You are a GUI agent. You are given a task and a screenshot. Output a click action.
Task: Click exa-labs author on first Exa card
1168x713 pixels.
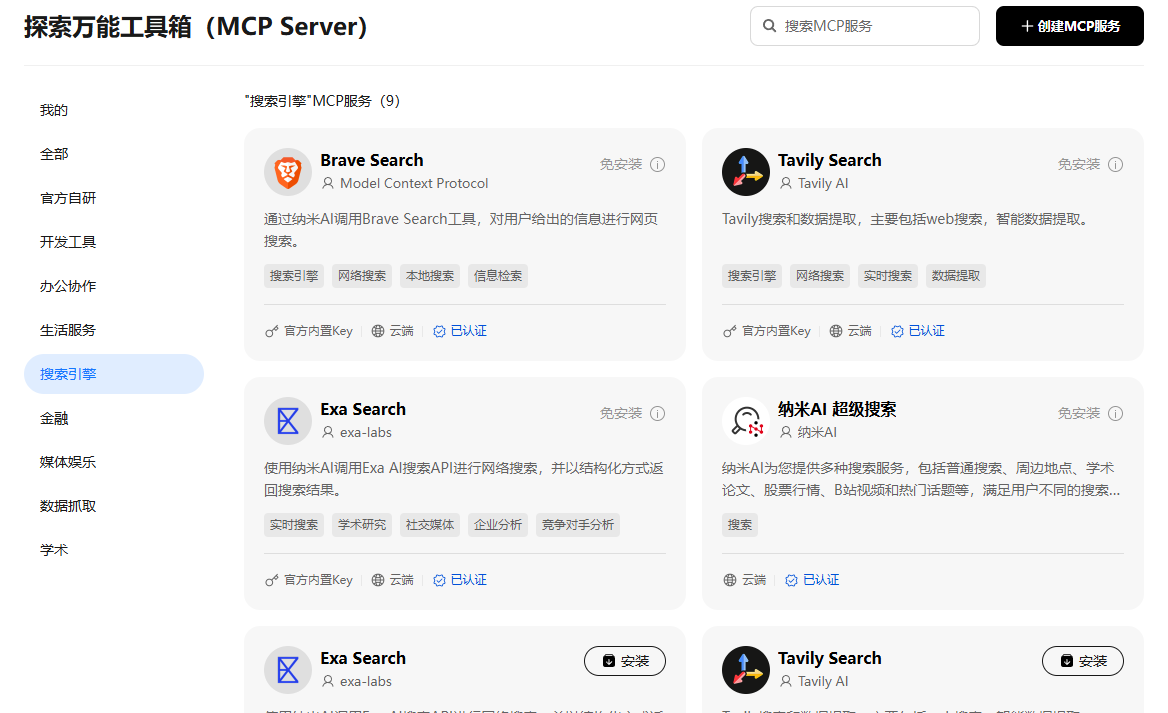[x=366, y=432]
